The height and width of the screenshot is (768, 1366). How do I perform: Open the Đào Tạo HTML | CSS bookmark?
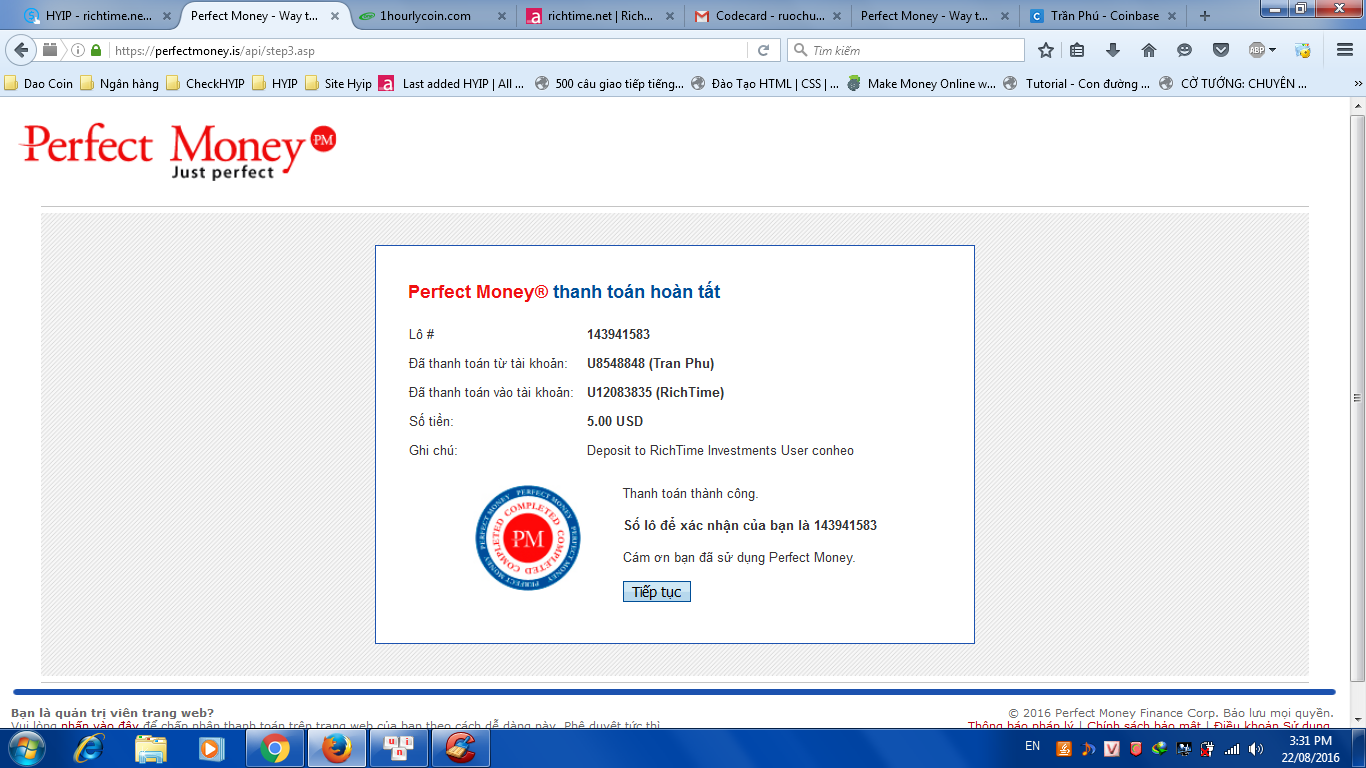tap(765, 84)
